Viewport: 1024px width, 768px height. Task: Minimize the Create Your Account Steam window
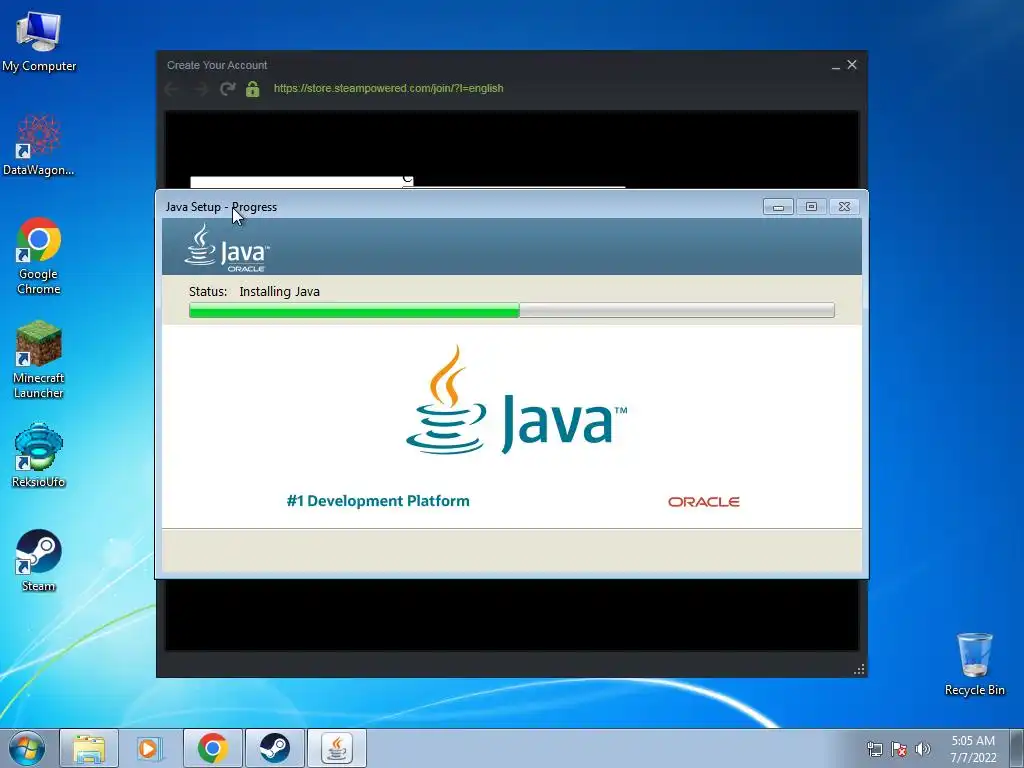836,65
